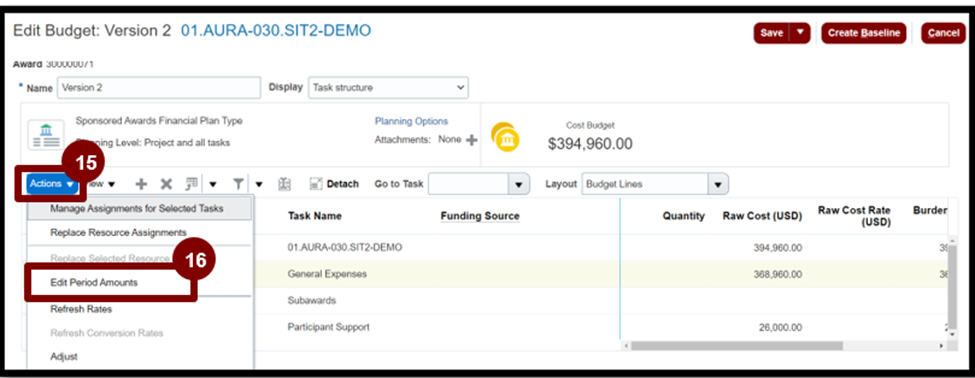Select Edit Period Amounts menu item

click(94, 282)
